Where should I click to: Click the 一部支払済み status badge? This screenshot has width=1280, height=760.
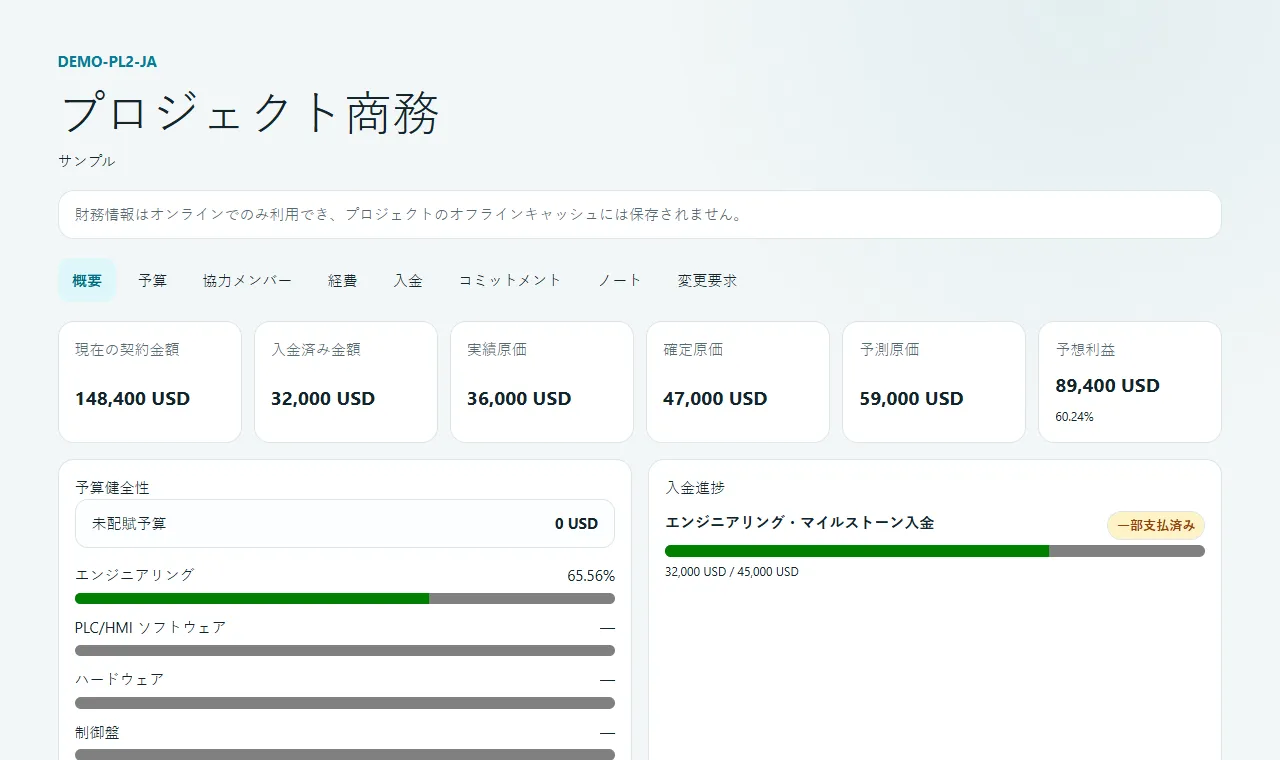coord(1156,525)
